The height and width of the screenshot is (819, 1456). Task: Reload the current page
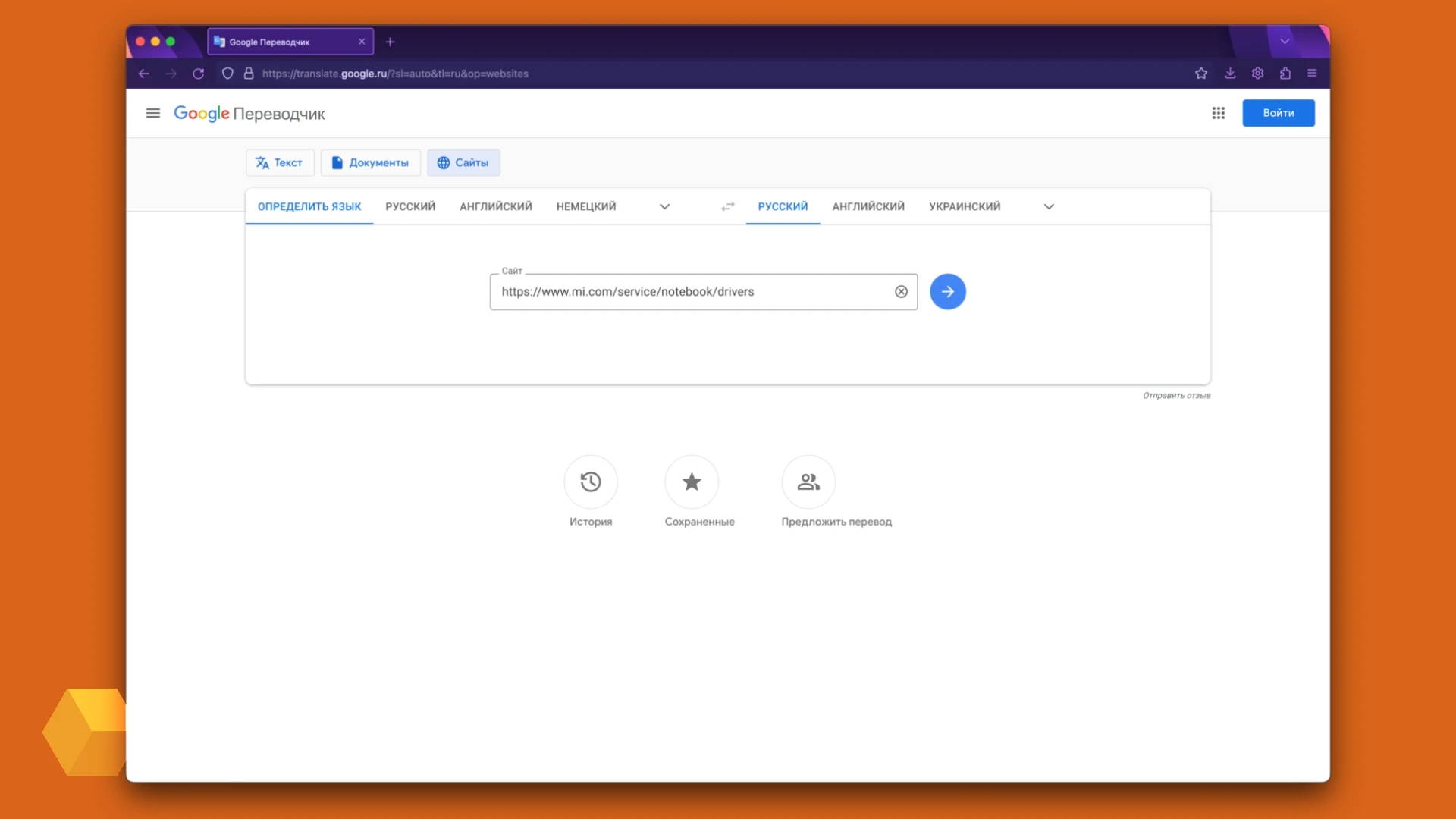point(199,74)
